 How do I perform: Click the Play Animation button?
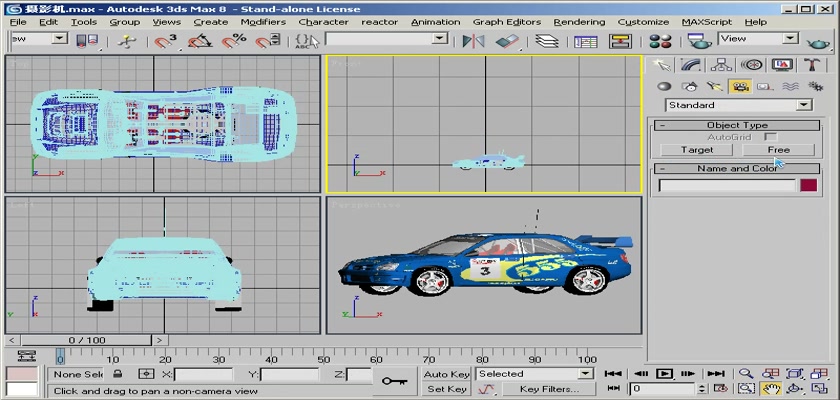click(664, 374)
